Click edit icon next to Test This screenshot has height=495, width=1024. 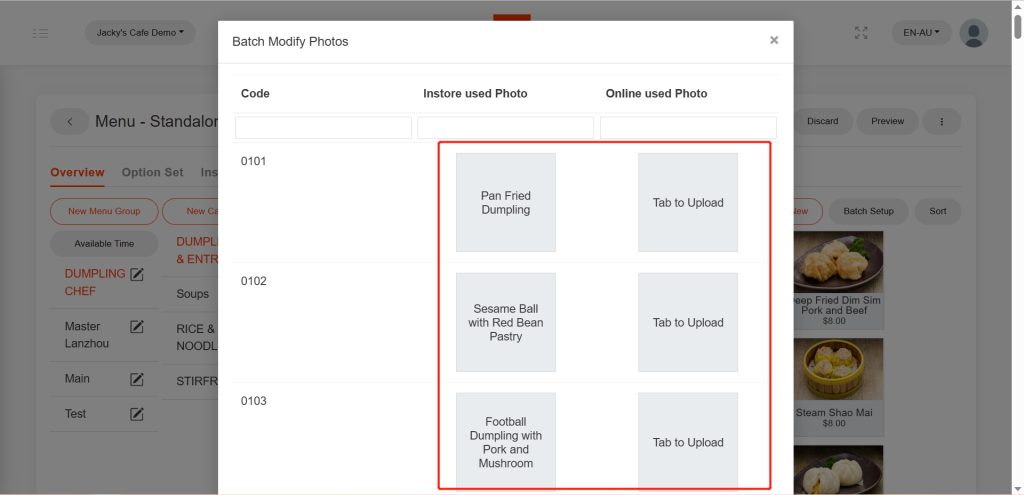click(137, 414)
